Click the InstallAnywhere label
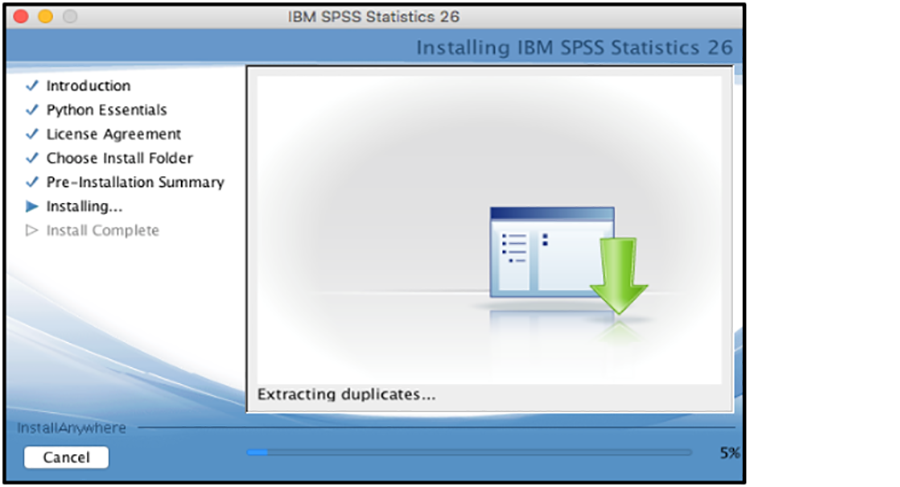The width and height of the screenshot is (900, 487). click(71, 428)
